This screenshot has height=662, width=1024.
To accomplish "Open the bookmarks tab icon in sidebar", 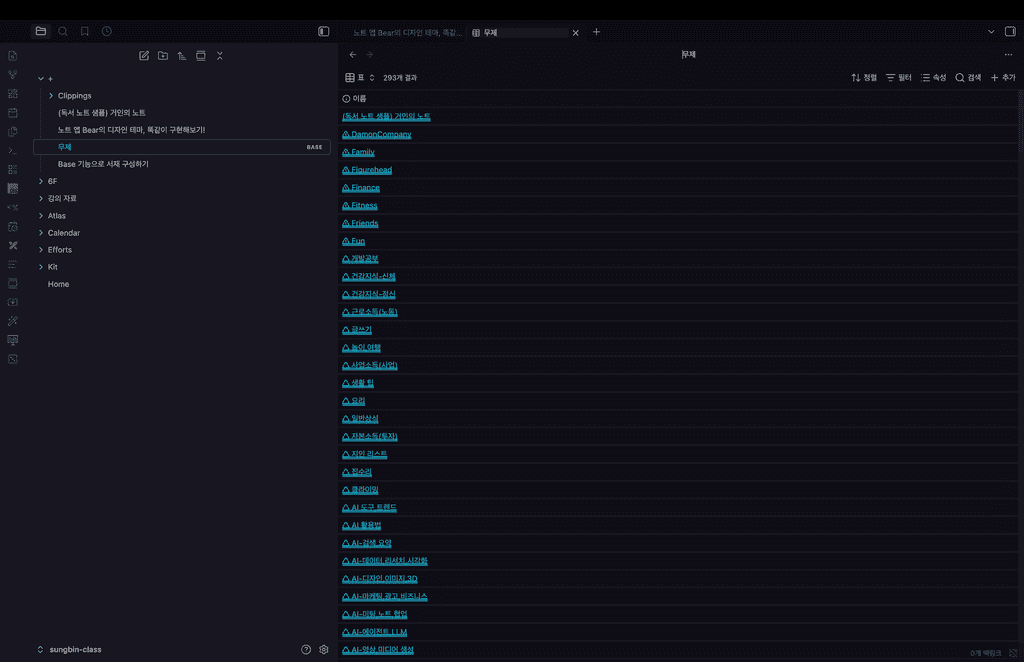I will 84,31.
